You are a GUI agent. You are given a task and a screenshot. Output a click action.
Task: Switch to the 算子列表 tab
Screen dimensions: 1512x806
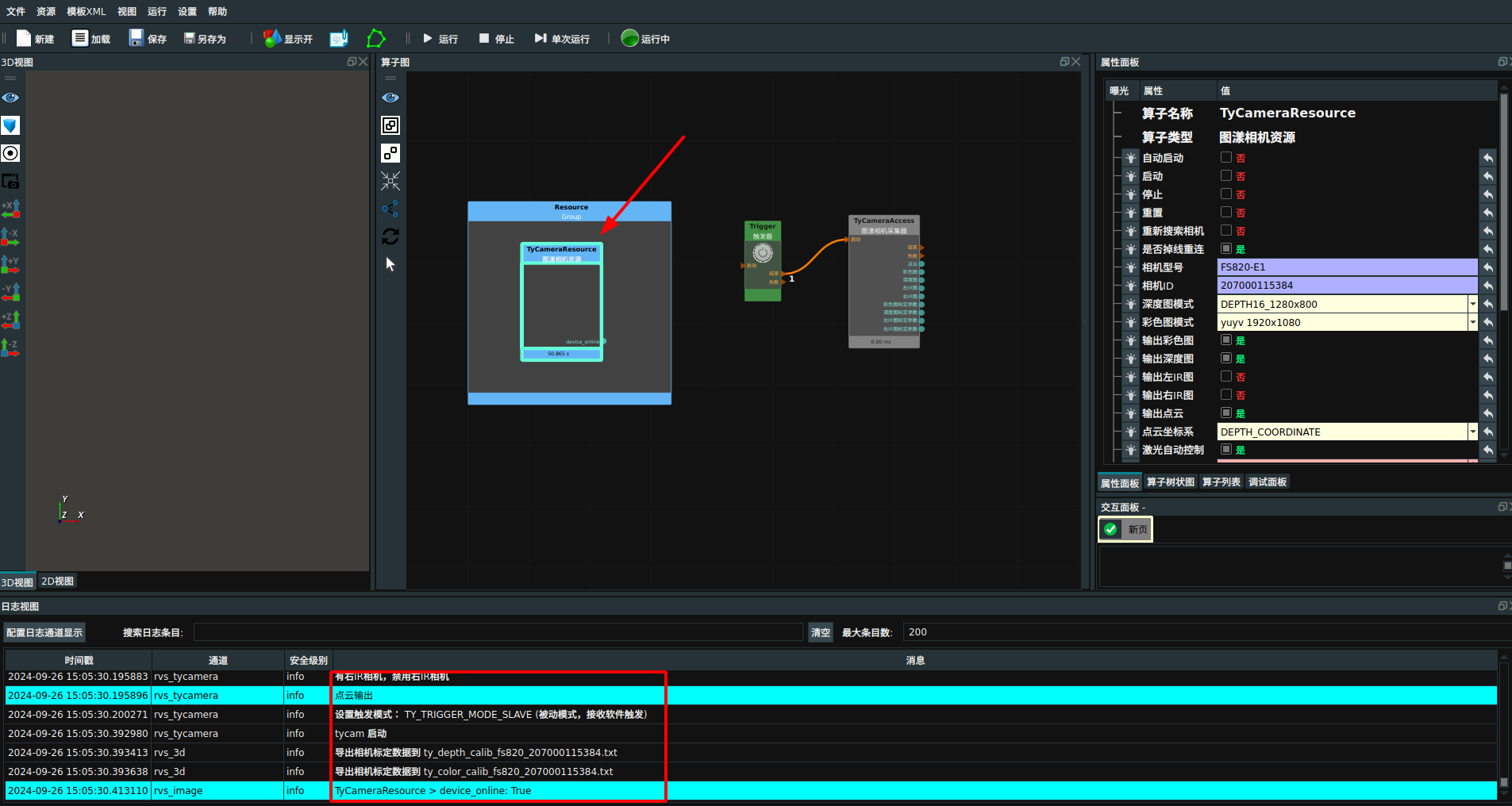point(1221,482)
